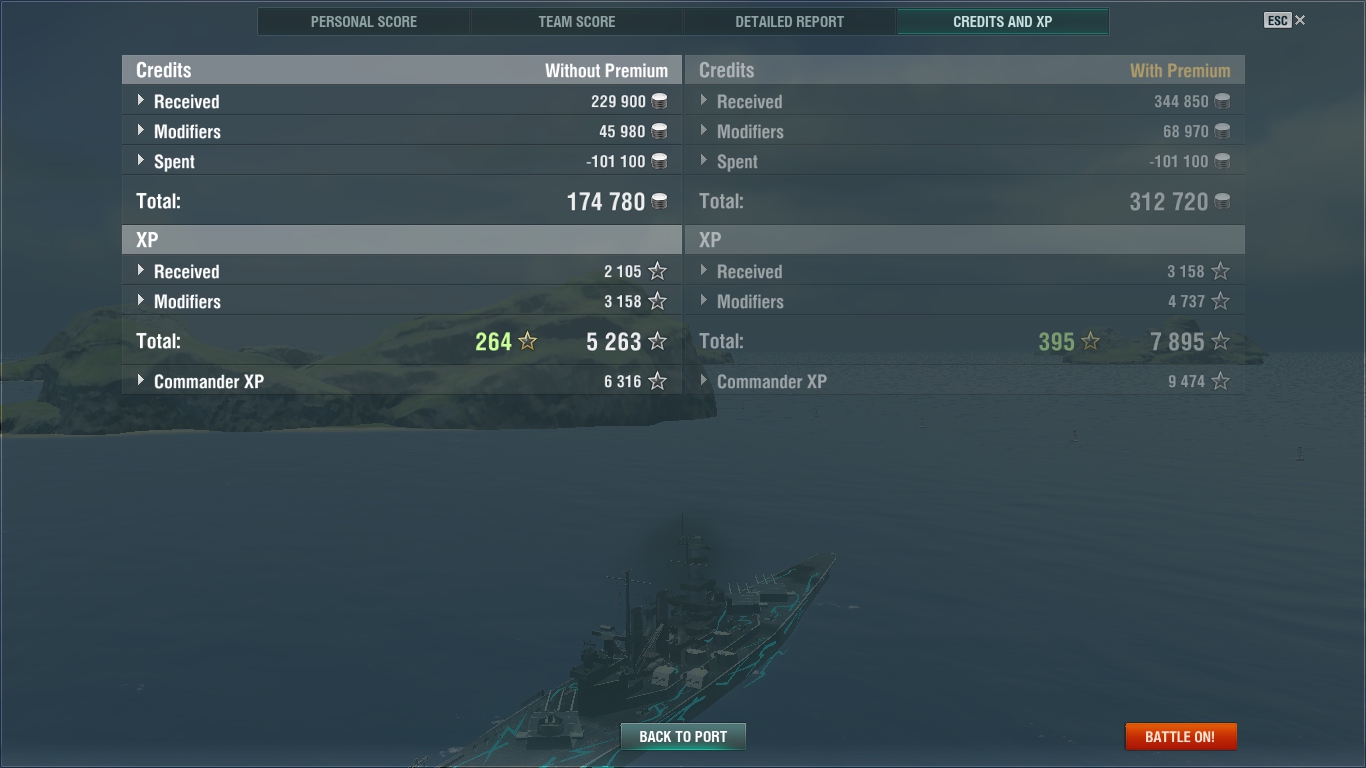This screenshot has height=768, width=1366.
Task: Click the coin icon next to 174 780 total
Action: tap(659, 201)
